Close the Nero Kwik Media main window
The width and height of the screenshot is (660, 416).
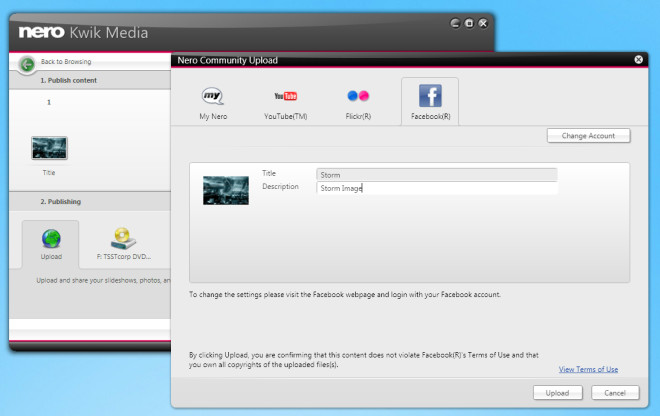pyautogui.click(x=483, y=23)
